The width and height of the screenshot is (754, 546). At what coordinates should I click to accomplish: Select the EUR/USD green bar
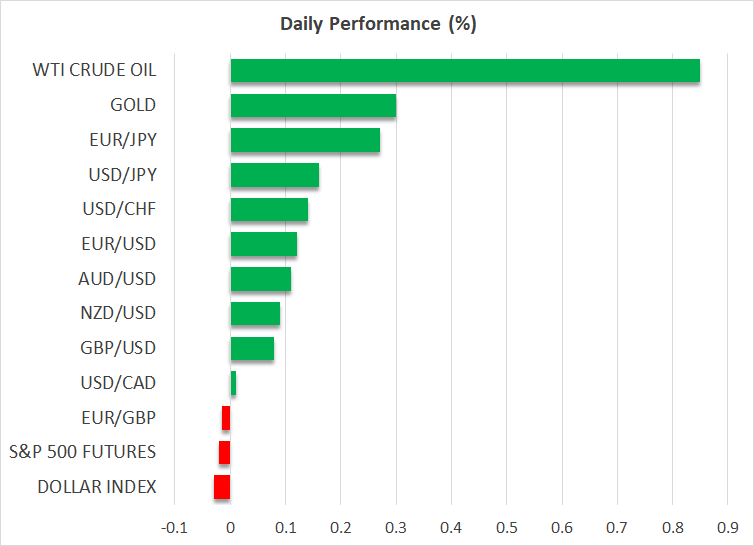[264, 244]
